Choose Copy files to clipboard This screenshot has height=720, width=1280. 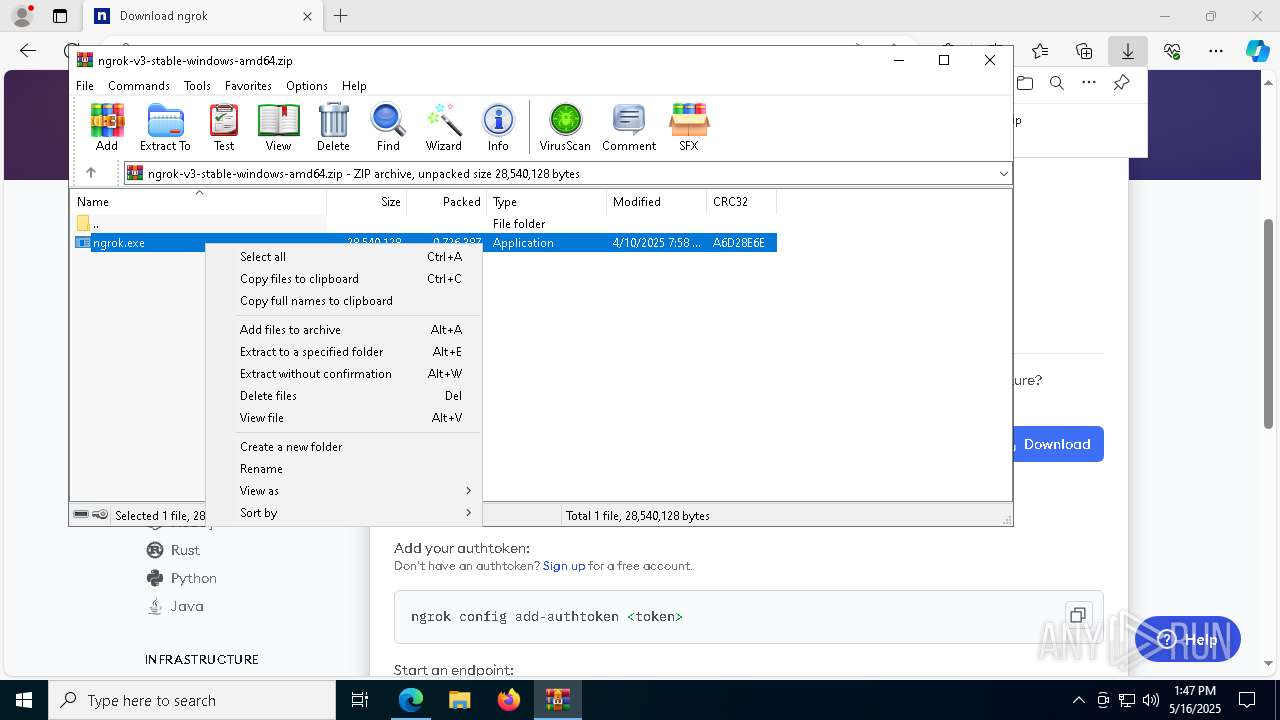click(344, 278)
